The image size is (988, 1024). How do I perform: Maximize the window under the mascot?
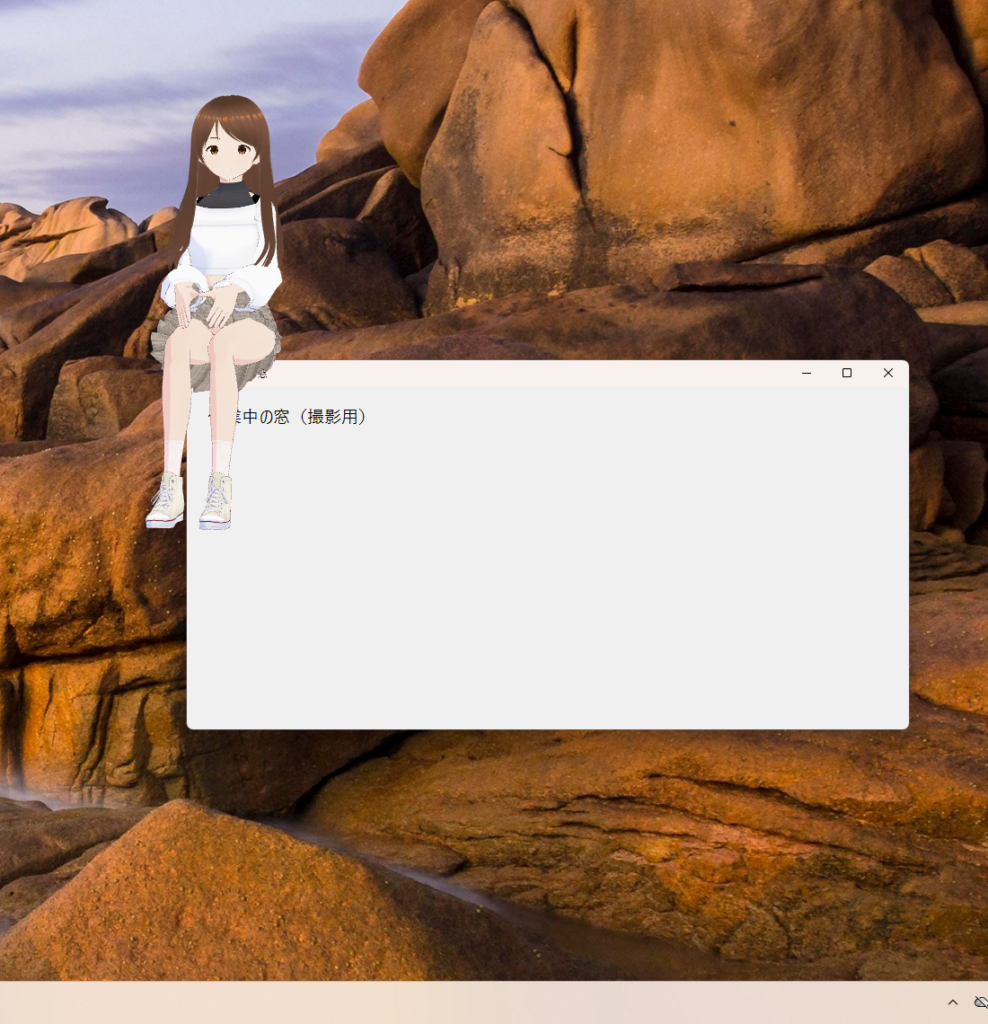pos(847,373)
